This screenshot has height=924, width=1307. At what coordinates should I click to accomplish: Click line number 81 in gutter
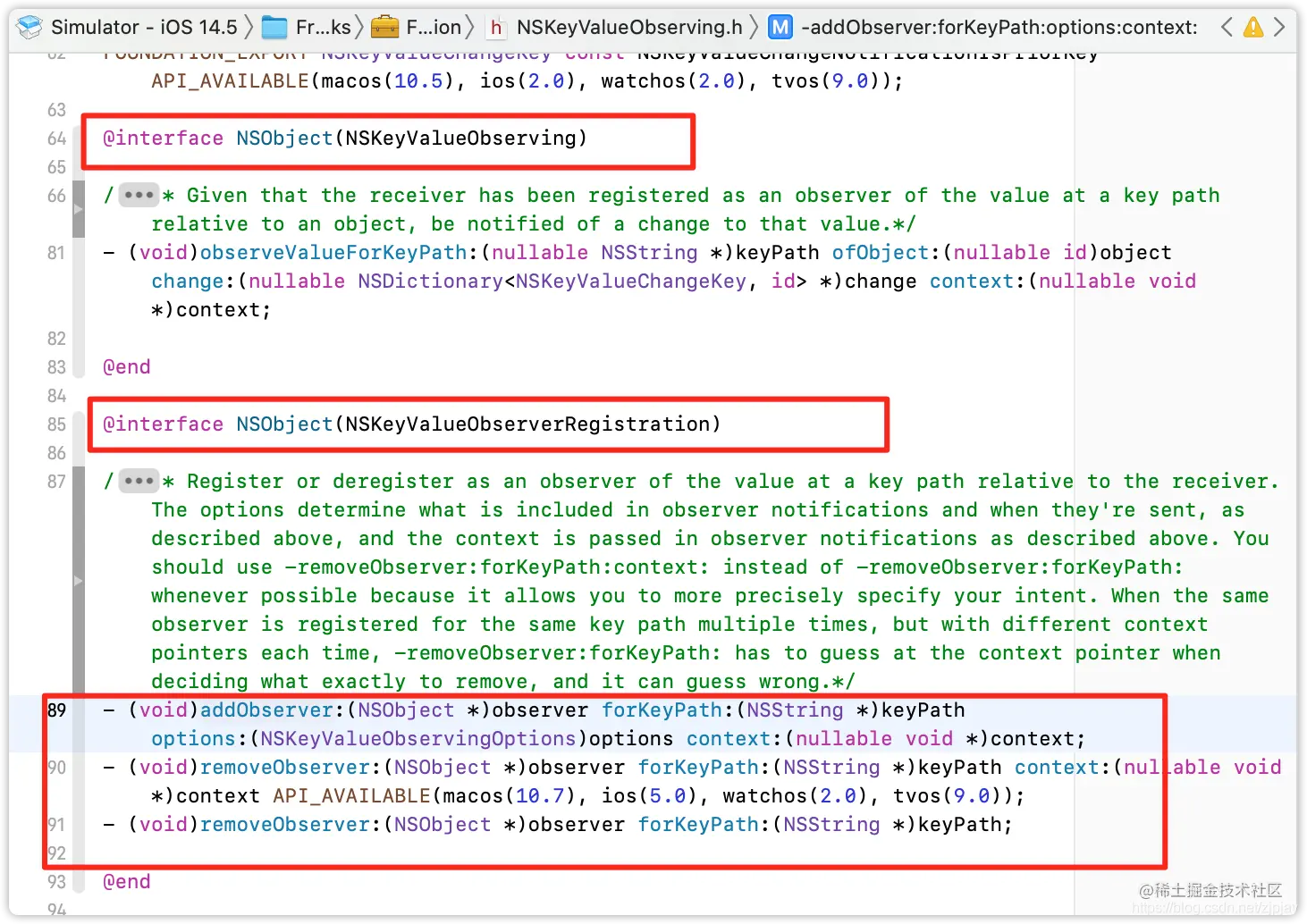56,253
